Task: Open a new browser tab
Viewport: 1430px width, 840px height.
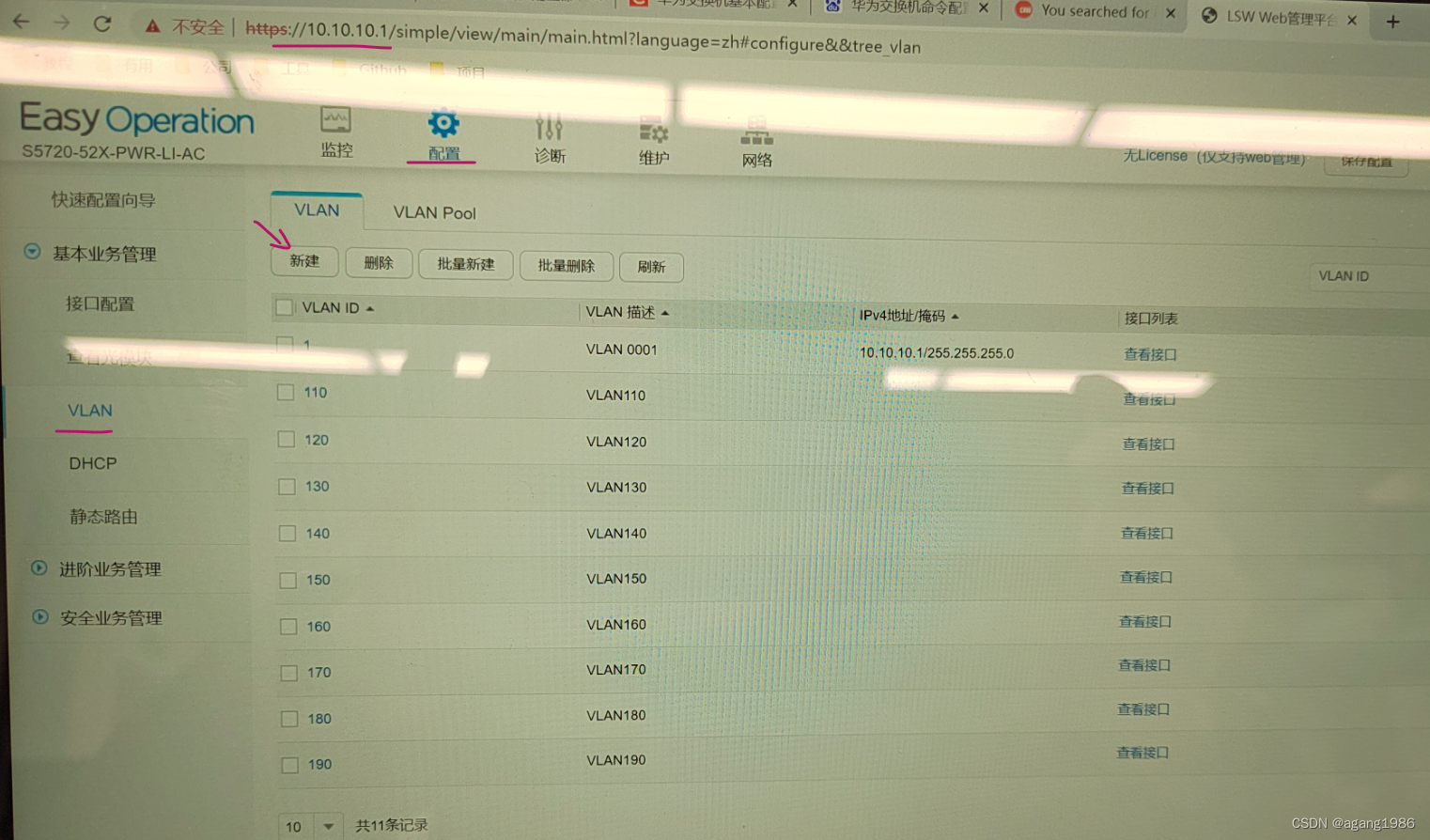Action: tap(1393, 21)
